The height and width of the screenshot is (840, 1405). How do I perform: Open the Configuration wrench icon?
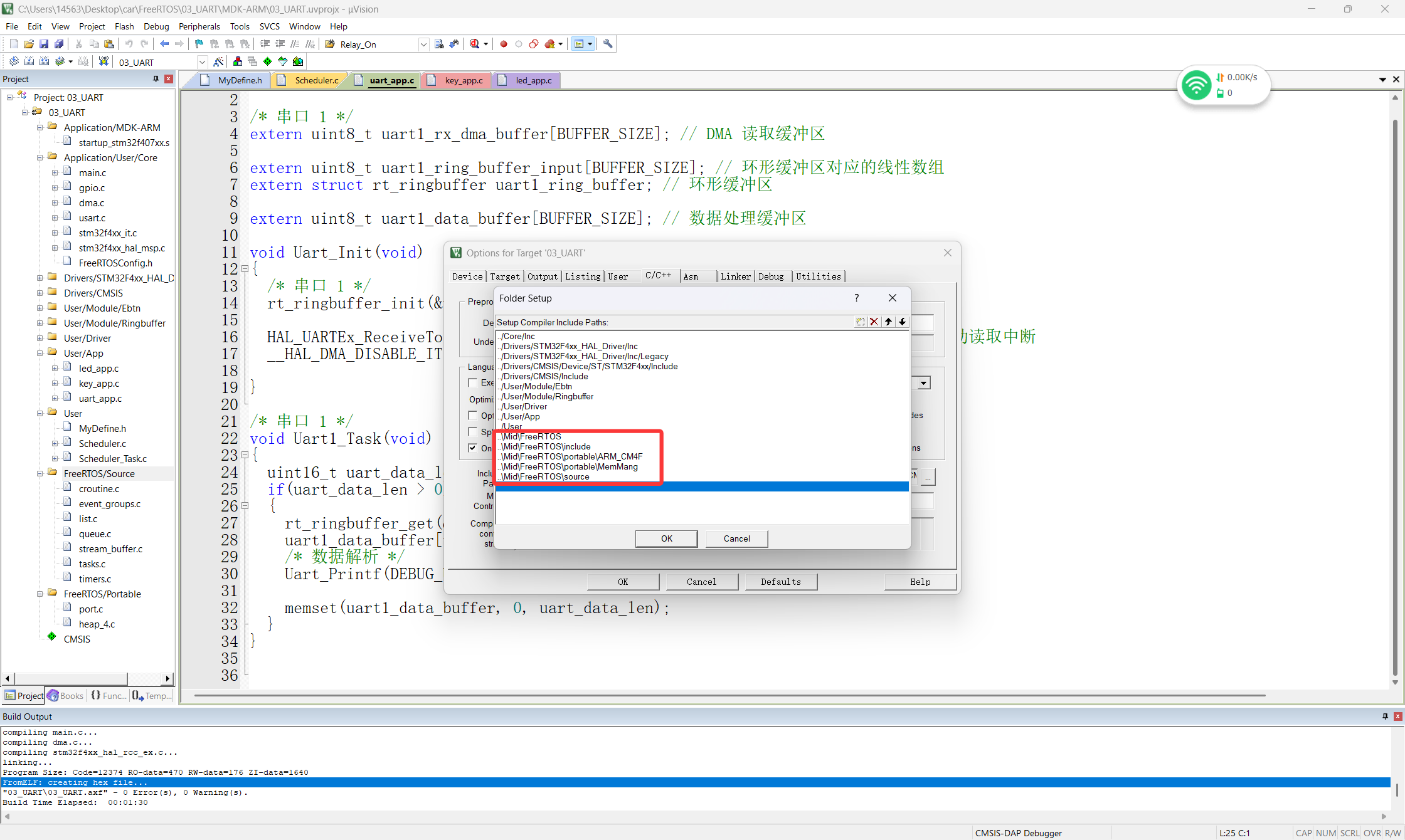pos(607,44)
